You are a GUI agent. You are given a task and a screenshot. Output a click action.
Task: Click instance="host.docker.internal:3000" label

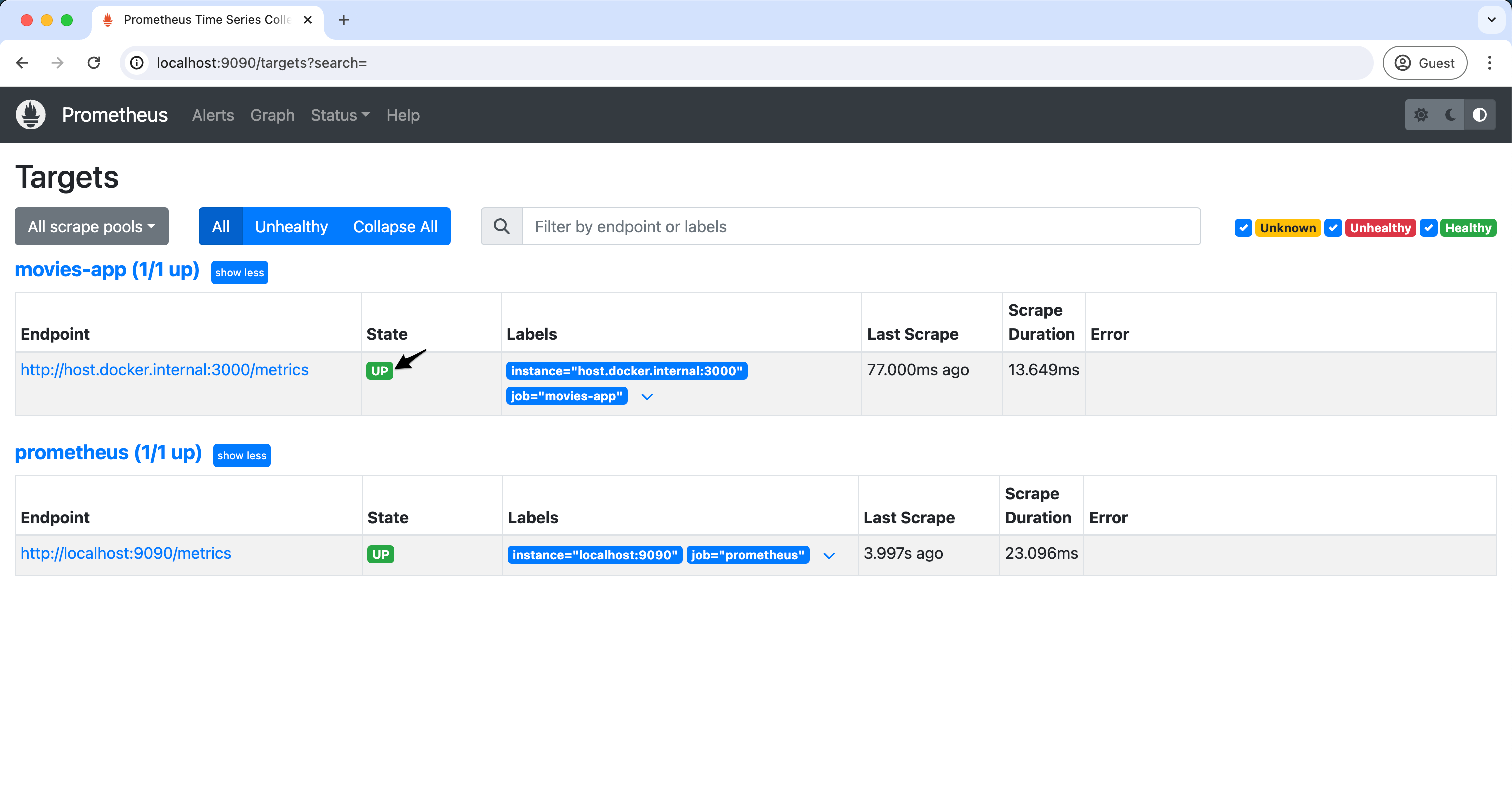tap(627, 371)
